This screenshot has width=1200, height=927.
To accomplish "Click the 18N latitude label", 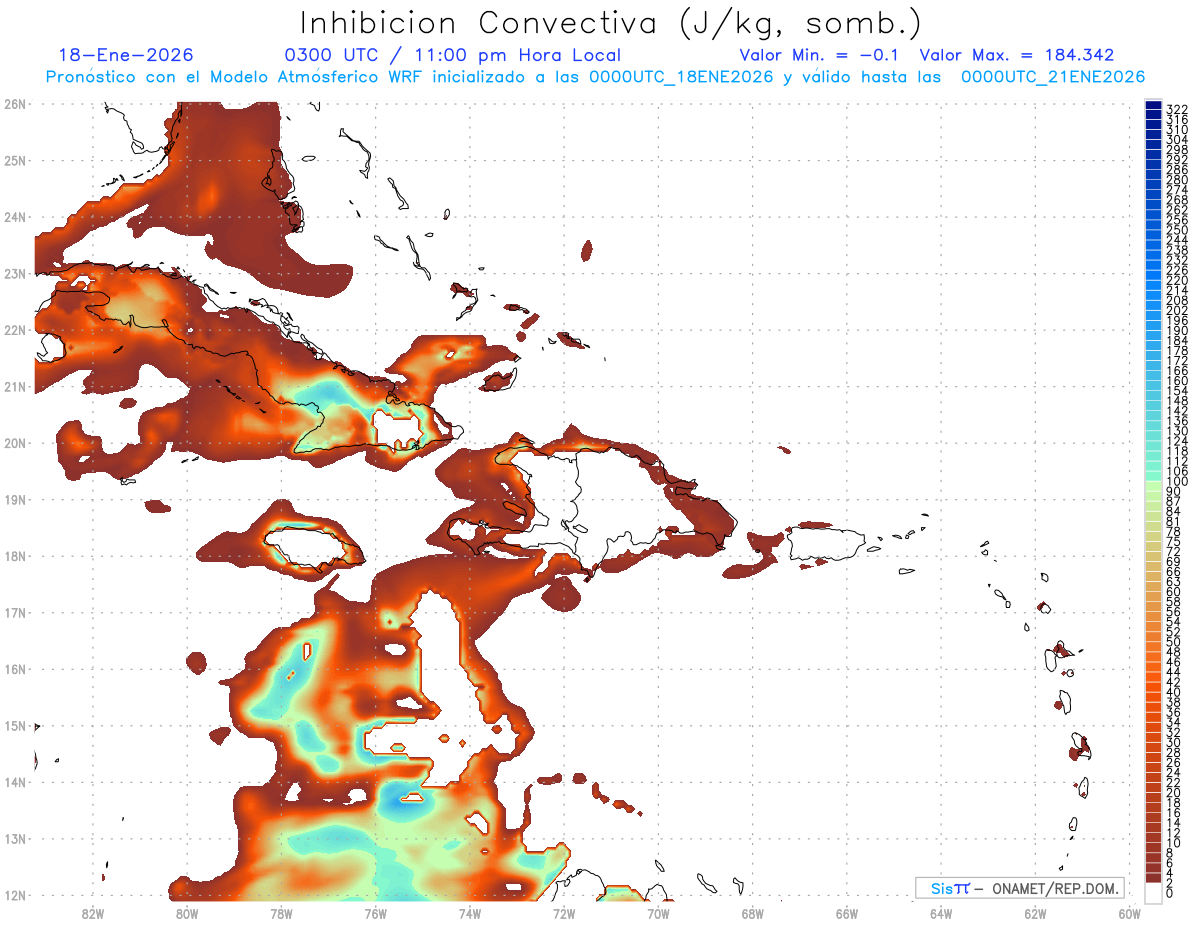I will pyautogui.click(x=15, y=555).
